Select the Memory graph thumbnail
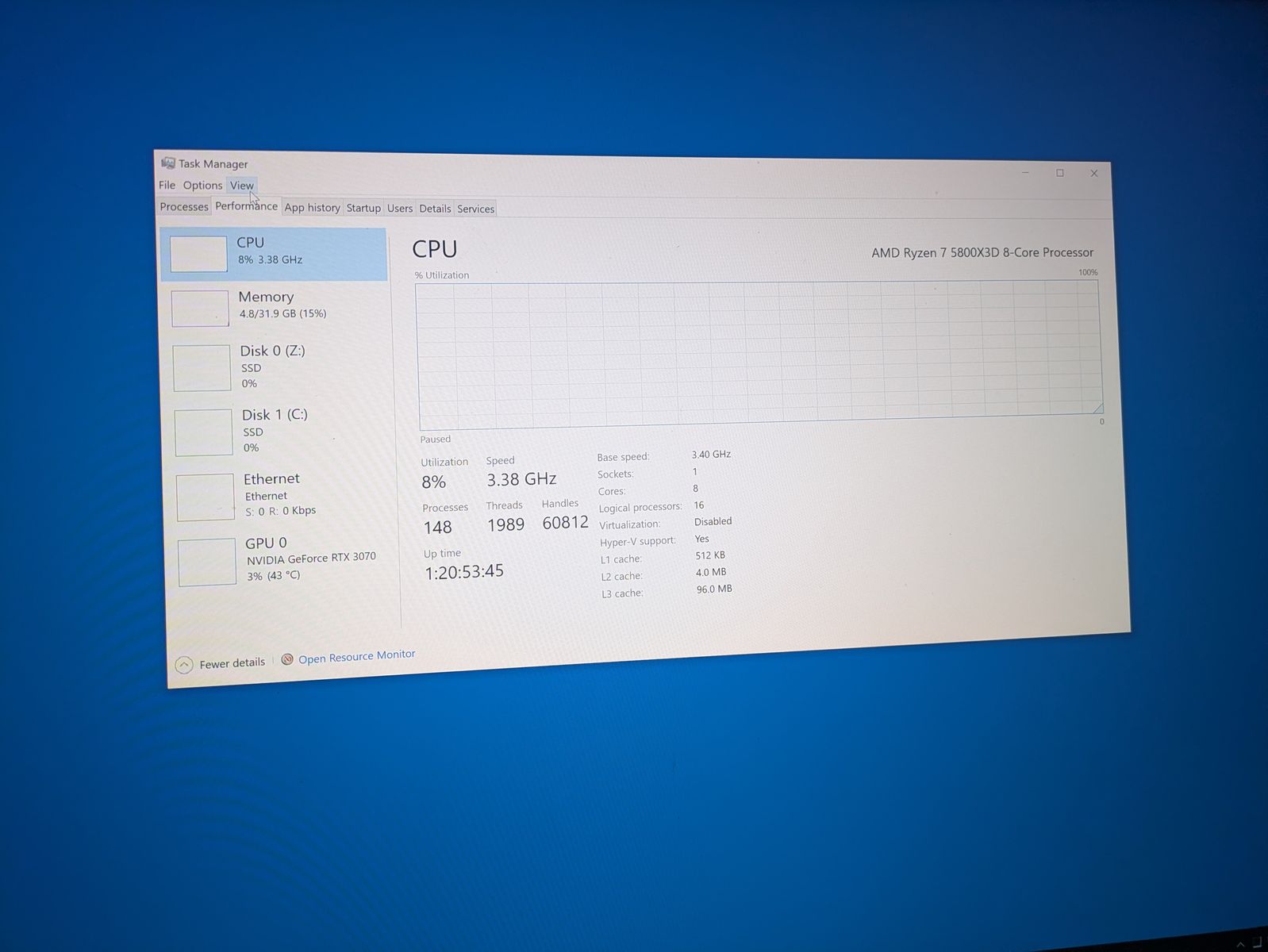The width and height of the screenshot is (1268, 952). [200, 309]
